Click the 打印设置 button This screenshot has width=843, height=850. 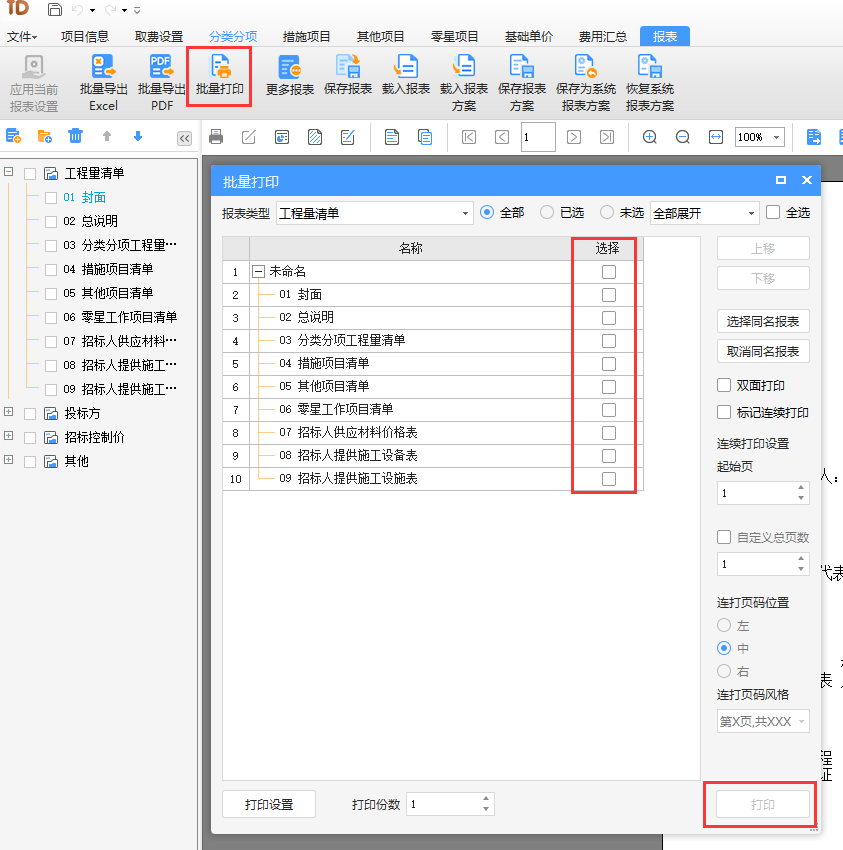272,804
